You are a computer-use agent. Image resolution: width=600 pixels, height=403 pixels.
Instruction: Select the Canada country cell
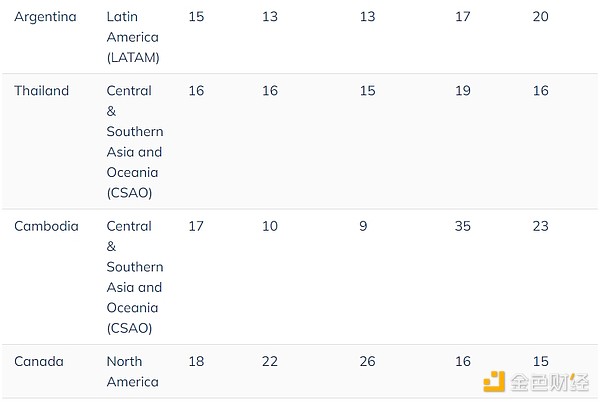point(38,361)
